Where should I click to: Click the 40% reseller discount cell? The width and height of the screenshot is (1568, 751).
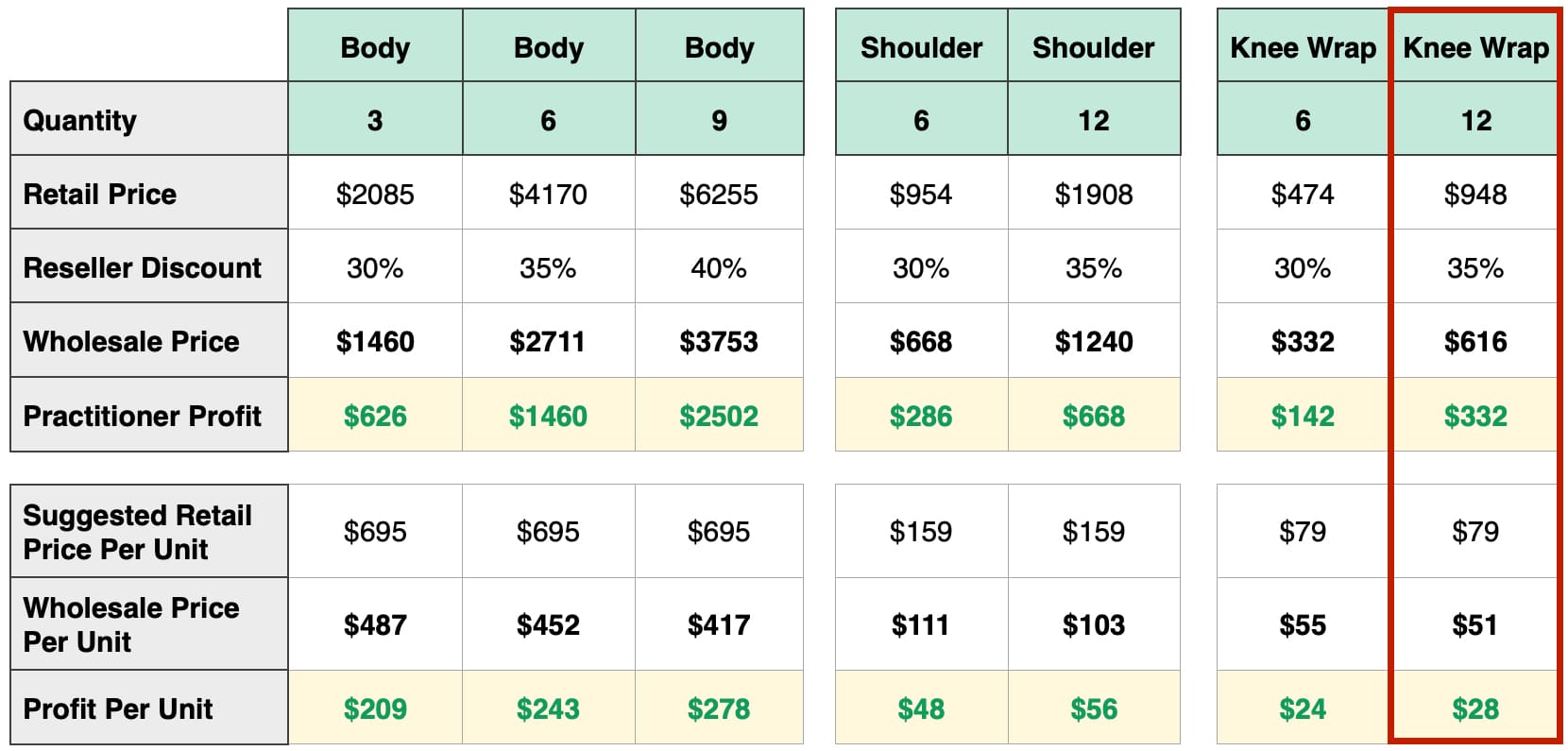tap(719, 266)
